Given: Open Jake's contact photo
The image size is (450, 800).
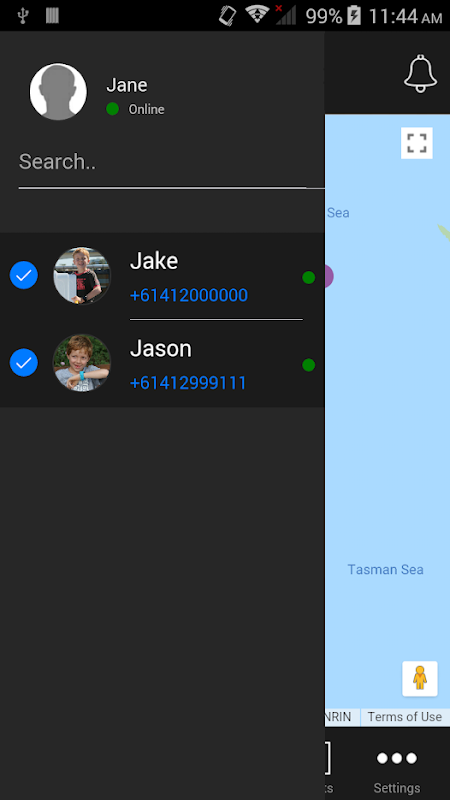Looking at the screenshot, I should [82, 276].
